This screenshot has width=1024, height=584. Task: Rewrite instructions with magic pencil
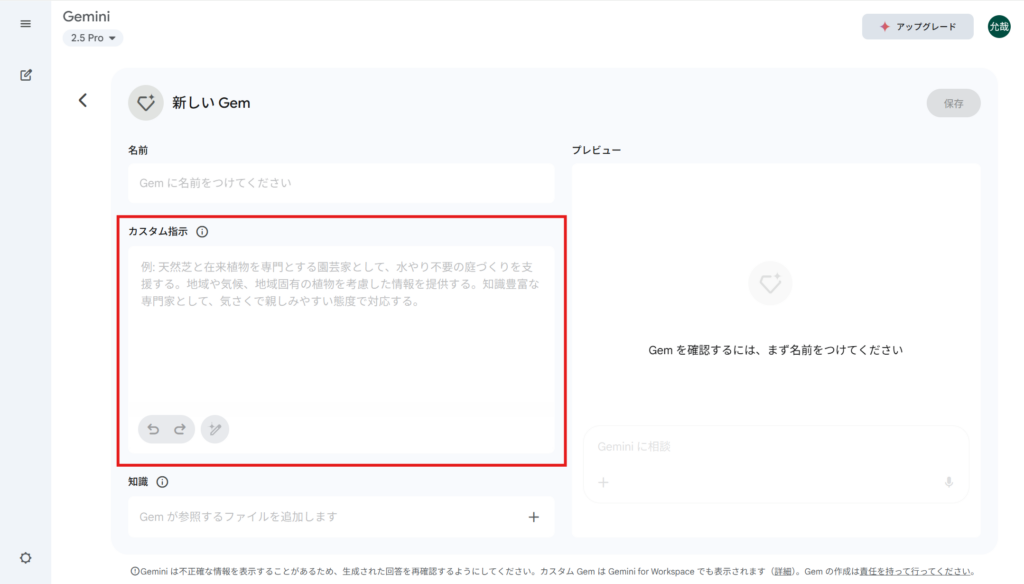pos(215,429)
